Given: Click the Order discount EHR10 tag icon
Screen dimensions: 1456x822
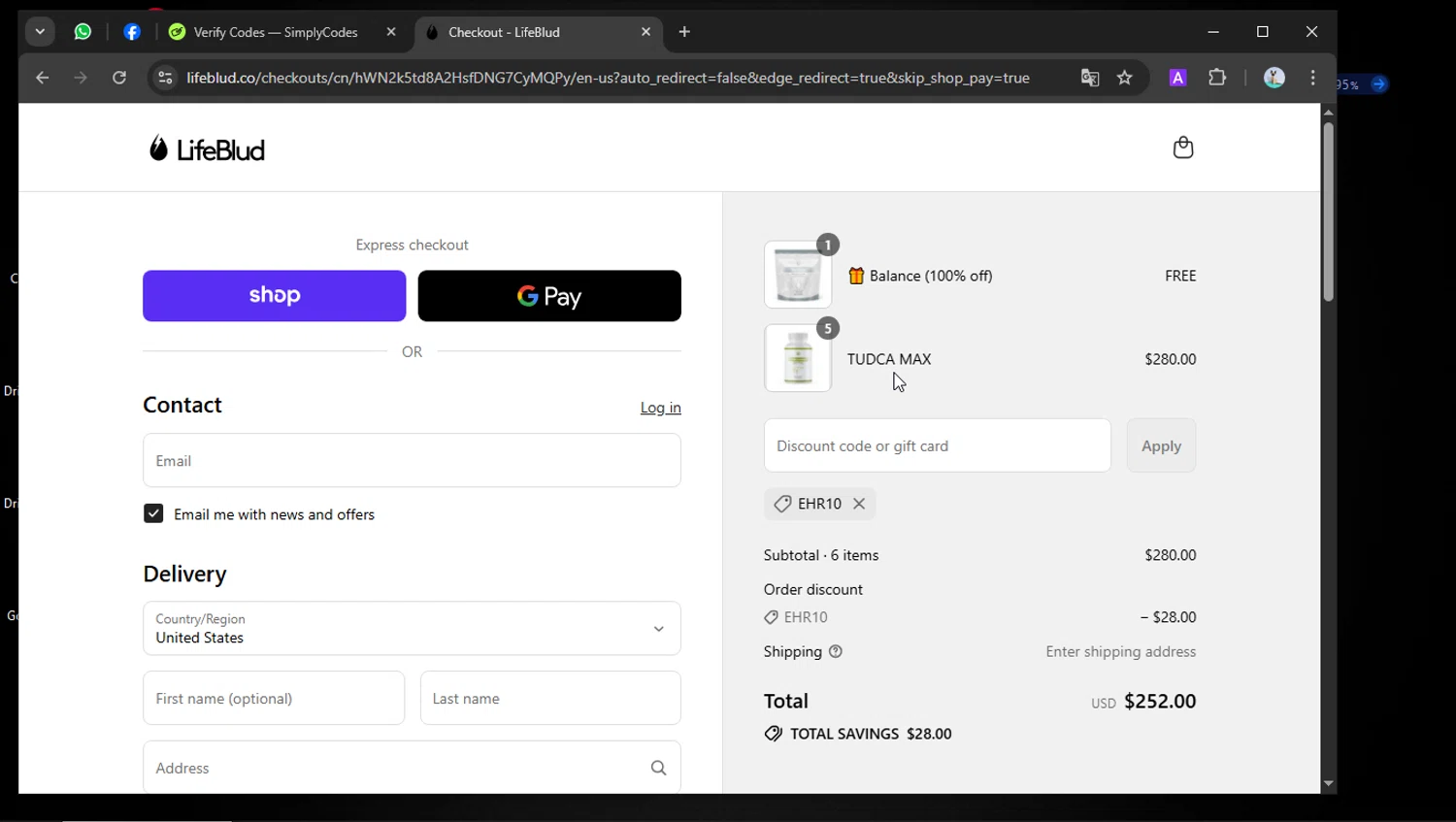Looking at the screenshot, I should (772, 617).
